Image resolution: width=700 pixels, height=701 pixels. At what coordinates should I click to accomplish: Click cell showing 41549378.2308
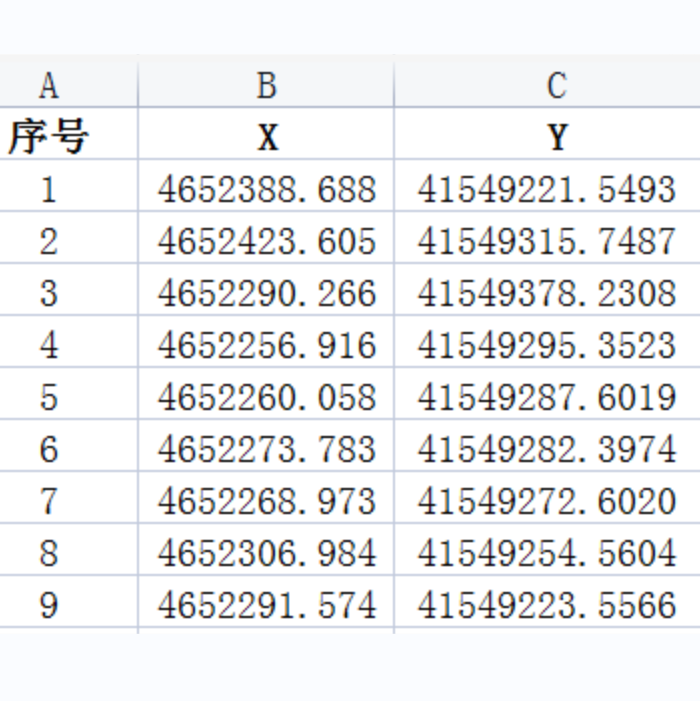[548, 289]
